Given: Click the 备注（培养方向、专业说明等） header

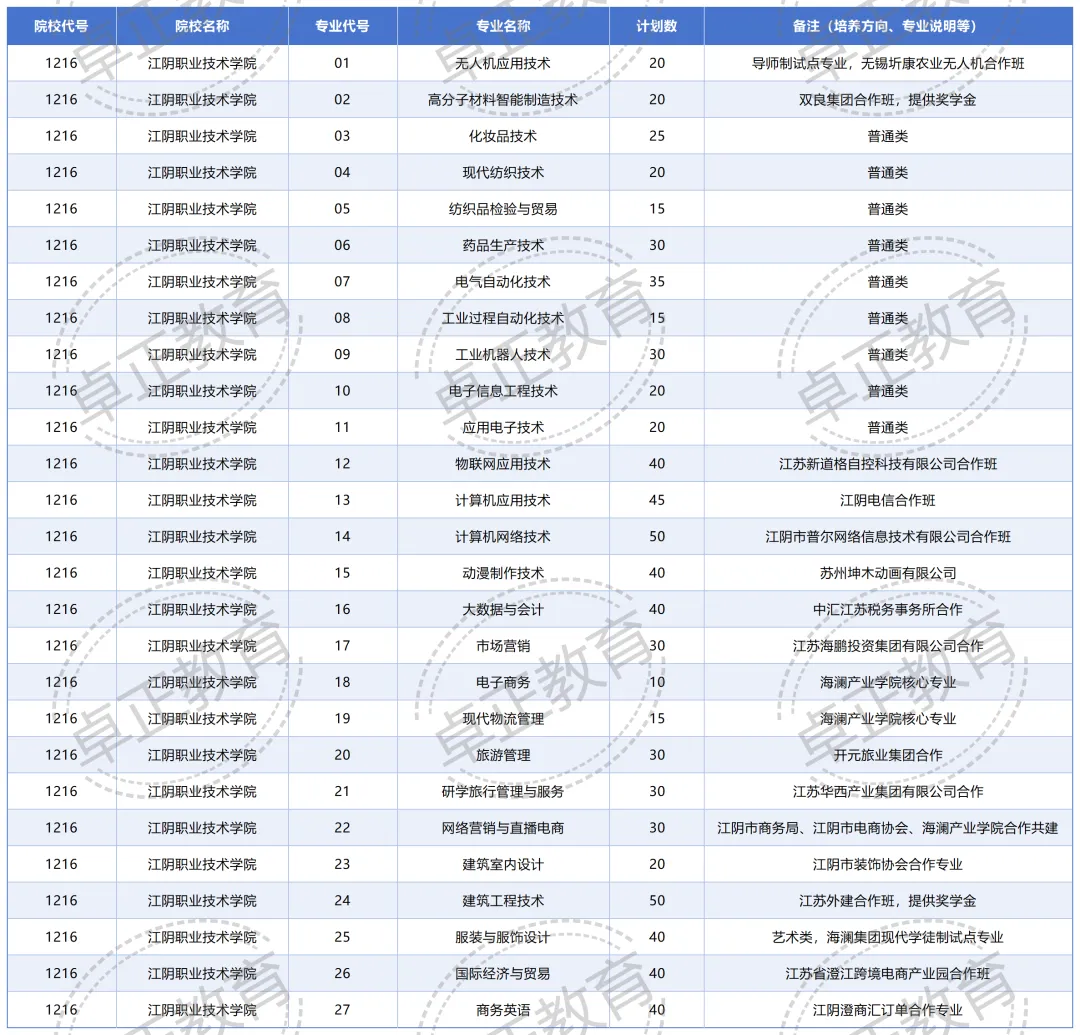Looking at the screenshot, I should [x=888, y=26].
